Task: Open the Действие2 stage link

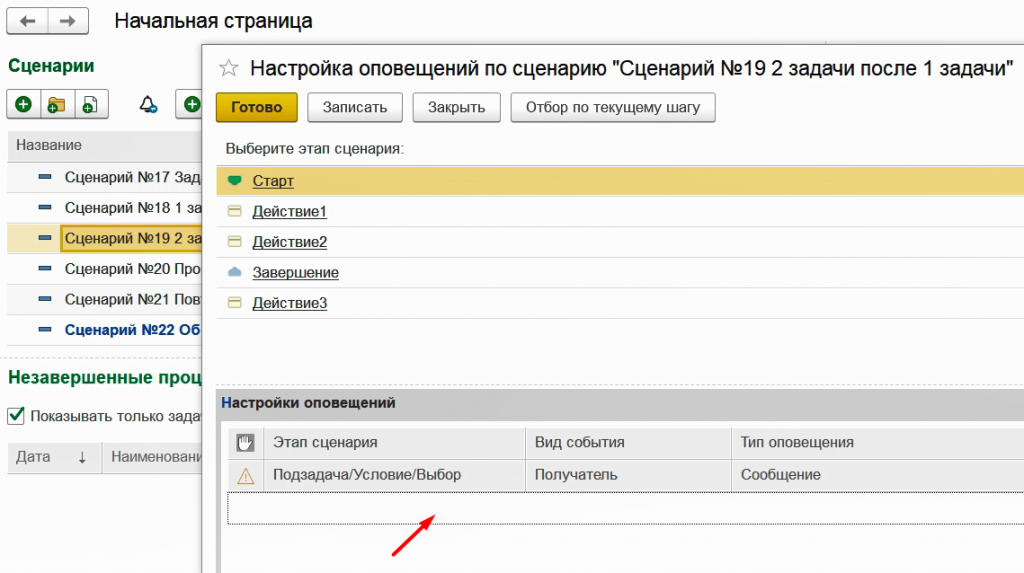Action: coord(289,242)
